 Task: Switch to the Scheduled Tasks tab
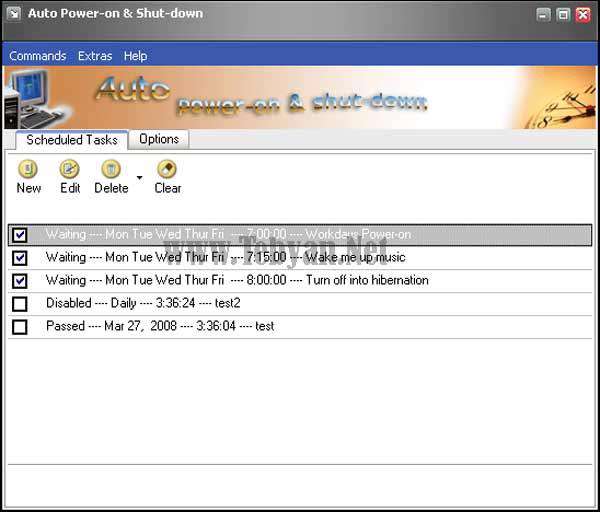coord(72,140)
